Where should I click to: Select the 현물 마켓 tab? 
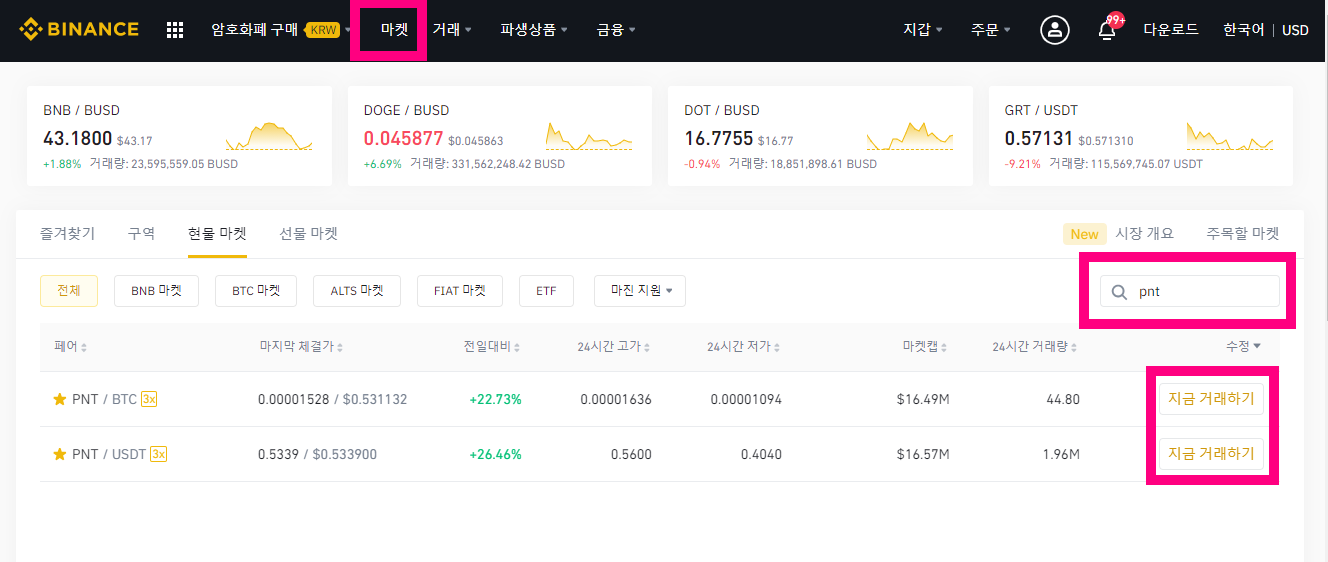click(217, 233)
